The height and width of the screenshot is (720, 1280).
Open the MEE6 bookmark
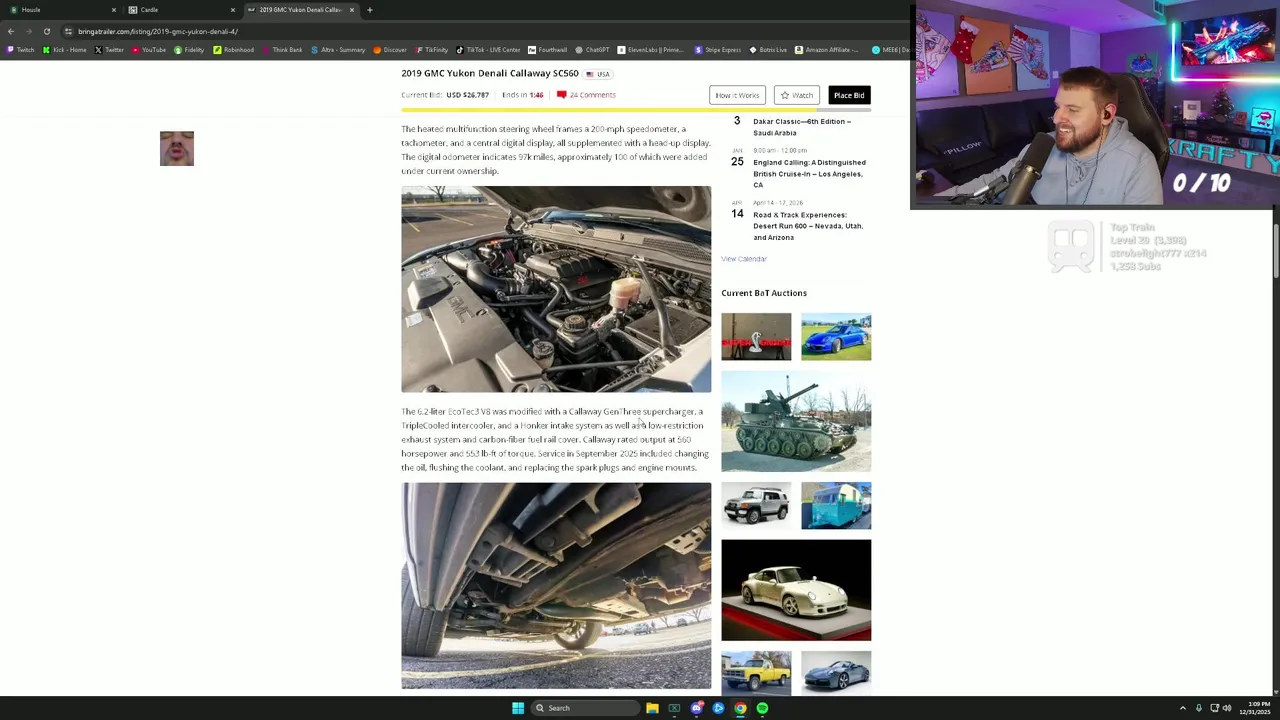tap(890, 50)
